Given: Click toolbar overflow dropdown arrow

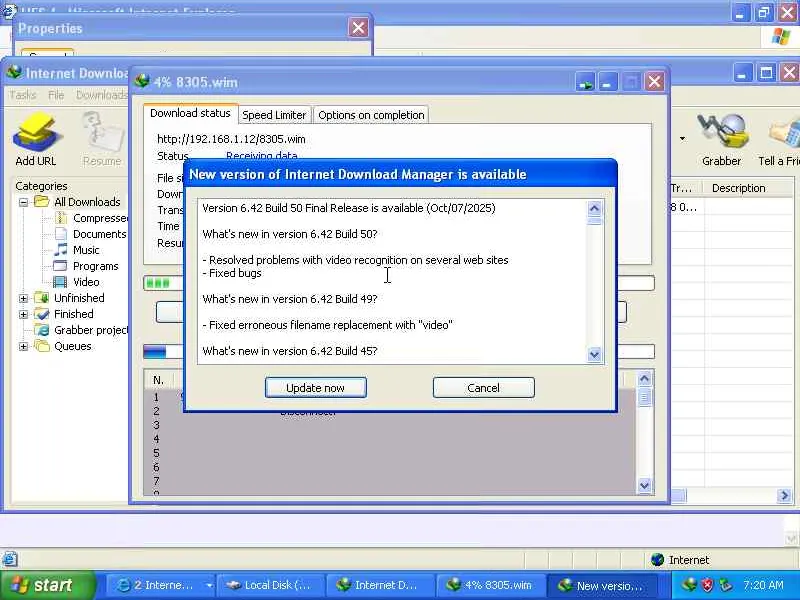Looking at the screenshot, I should tap(682, 138).
